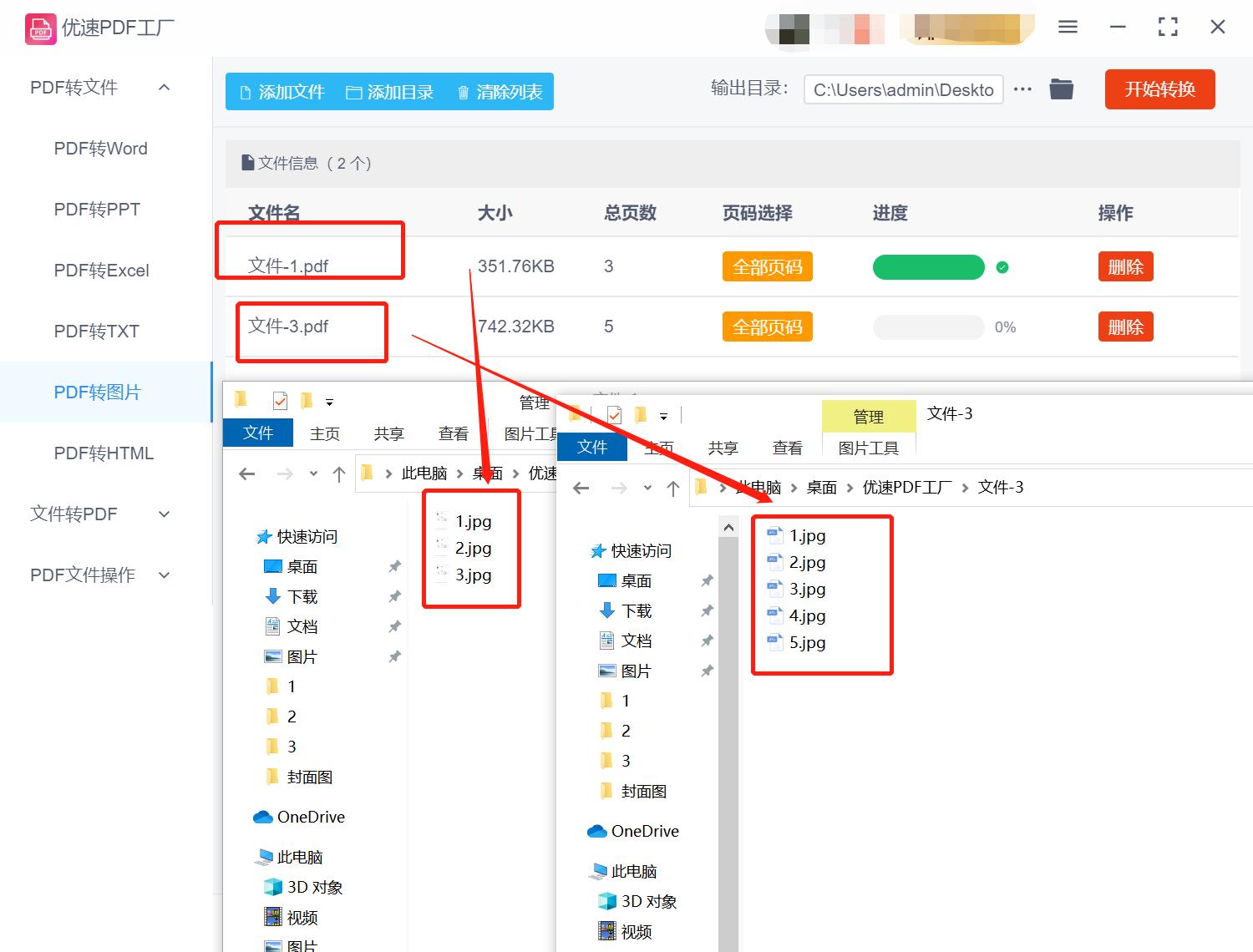Delete 文件-3.pdf using its 删除 button

pyautogui.click(x=1125, y=327)
